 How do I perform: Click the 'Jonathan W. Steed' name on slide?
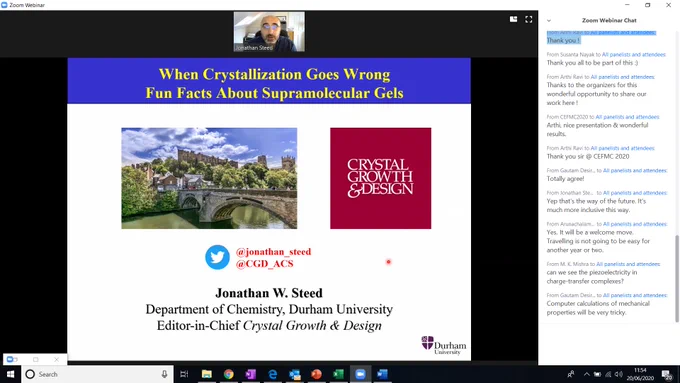tap(269, 293)
